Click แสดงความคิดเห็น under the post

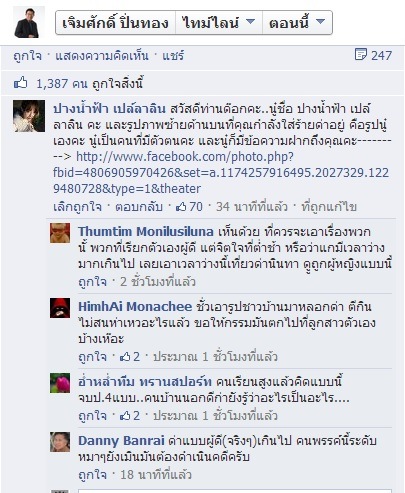pos(102,56)
